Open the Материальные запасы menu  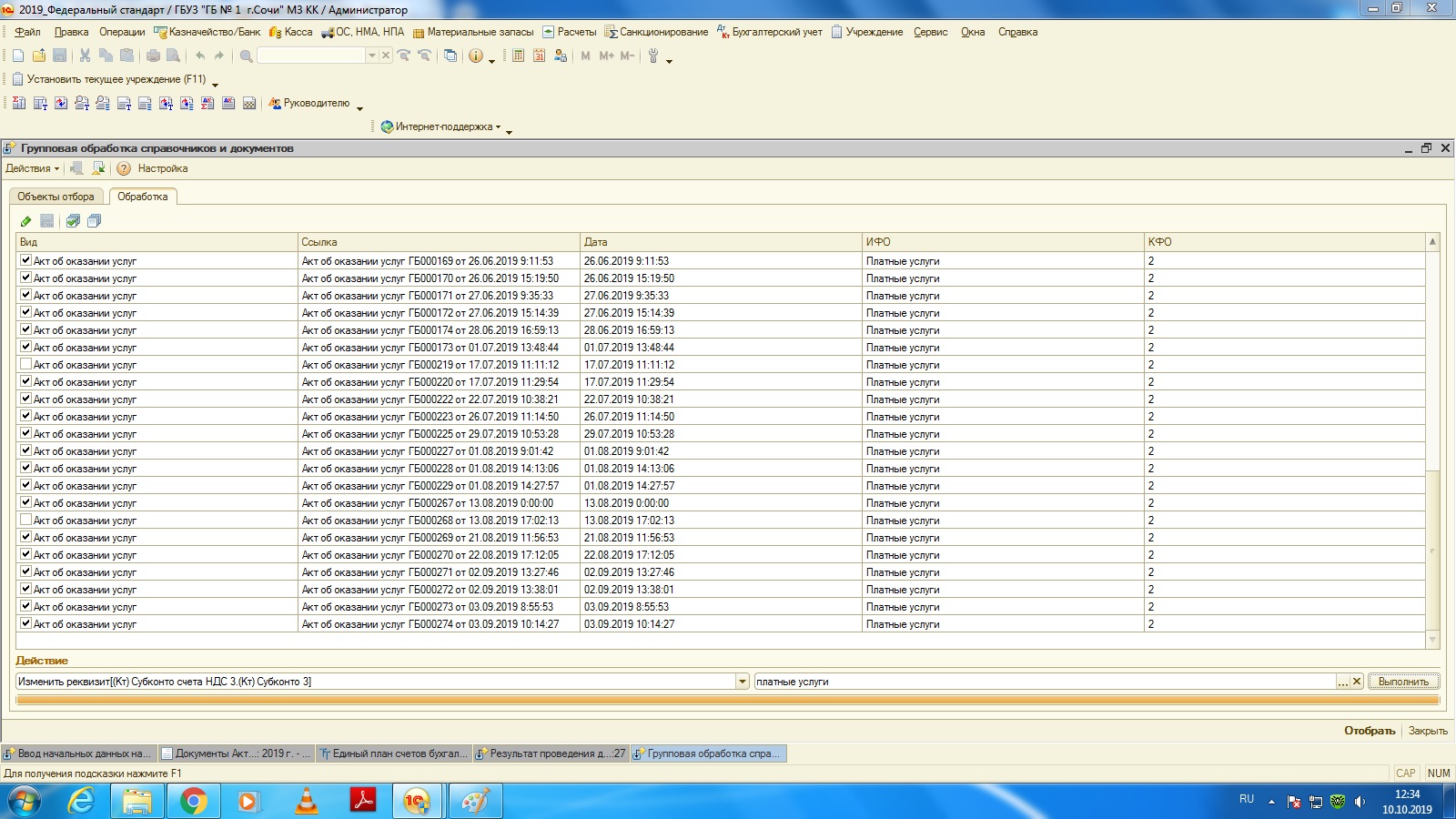tap(472, 32)
